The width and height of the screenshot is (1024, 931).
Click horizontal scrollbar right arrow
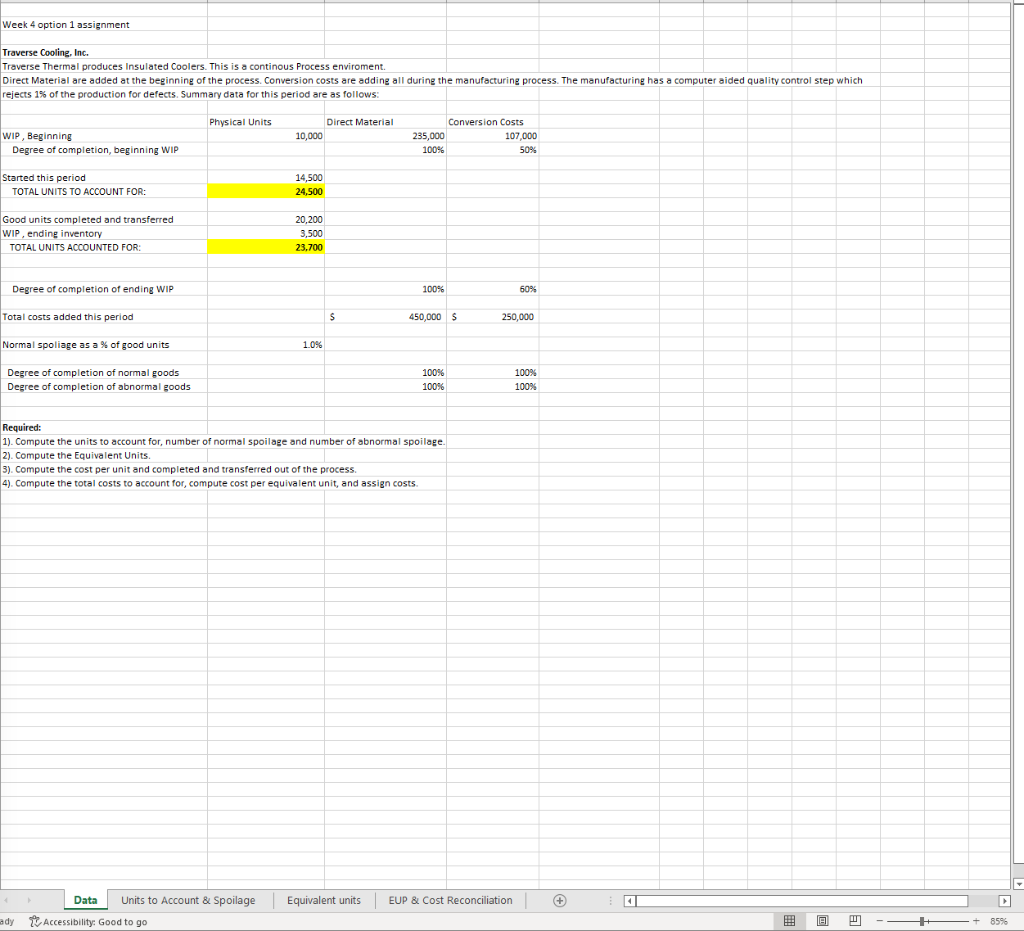coord(1004,901)
